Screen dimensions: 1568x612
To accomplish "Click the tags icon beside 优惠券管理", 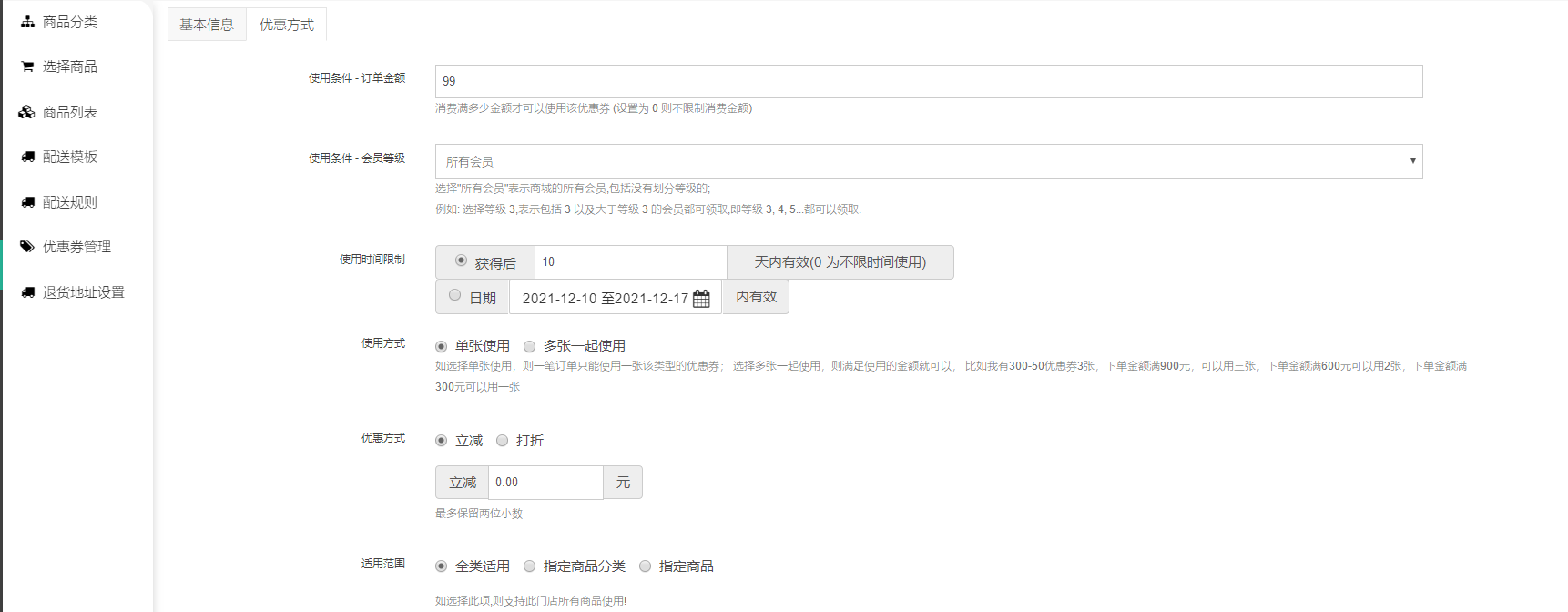I will (27, 247).
